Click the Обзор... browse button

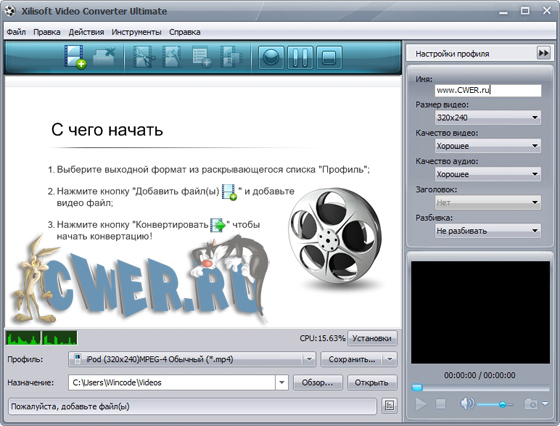click(318, 383)
